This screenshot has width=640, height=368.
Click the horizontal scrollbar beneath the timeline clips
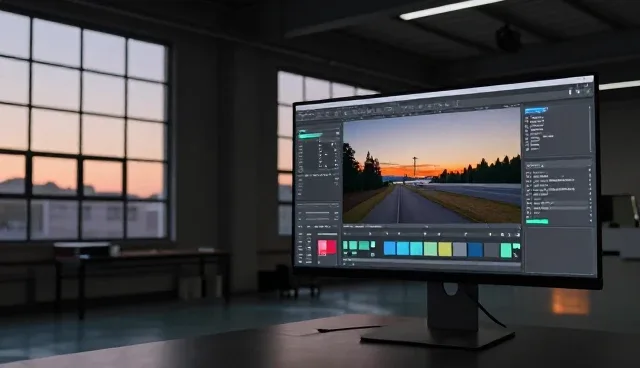tap(431, 260)
